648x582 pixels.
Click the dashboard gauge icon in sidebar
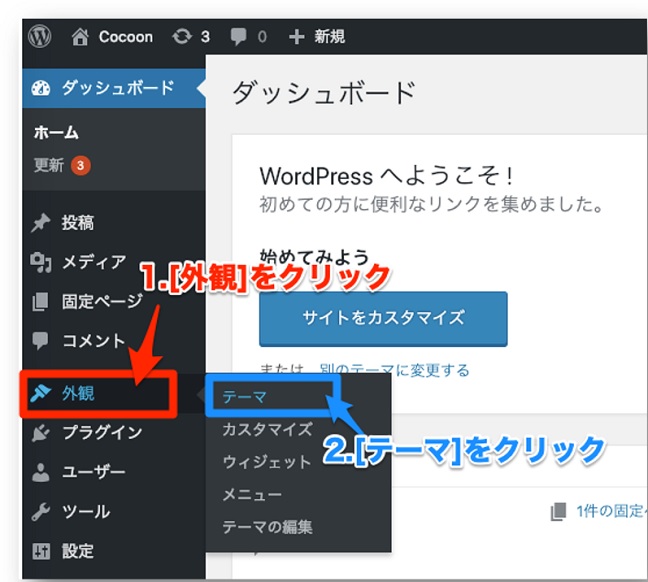tap(41, 88)
